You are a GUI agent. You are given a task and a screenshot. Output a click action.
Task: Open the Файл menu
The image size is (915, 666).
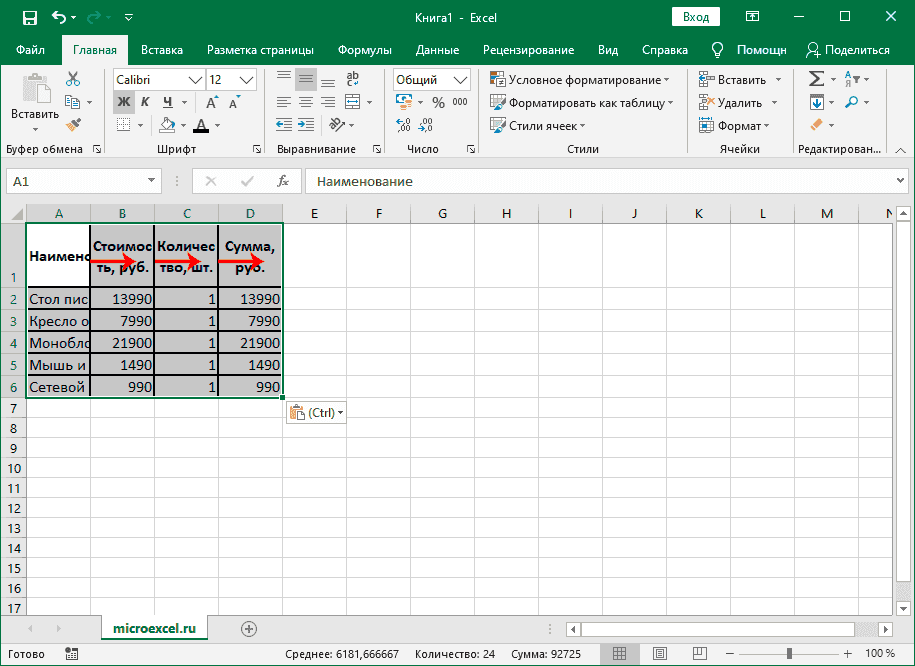(30, 50)
